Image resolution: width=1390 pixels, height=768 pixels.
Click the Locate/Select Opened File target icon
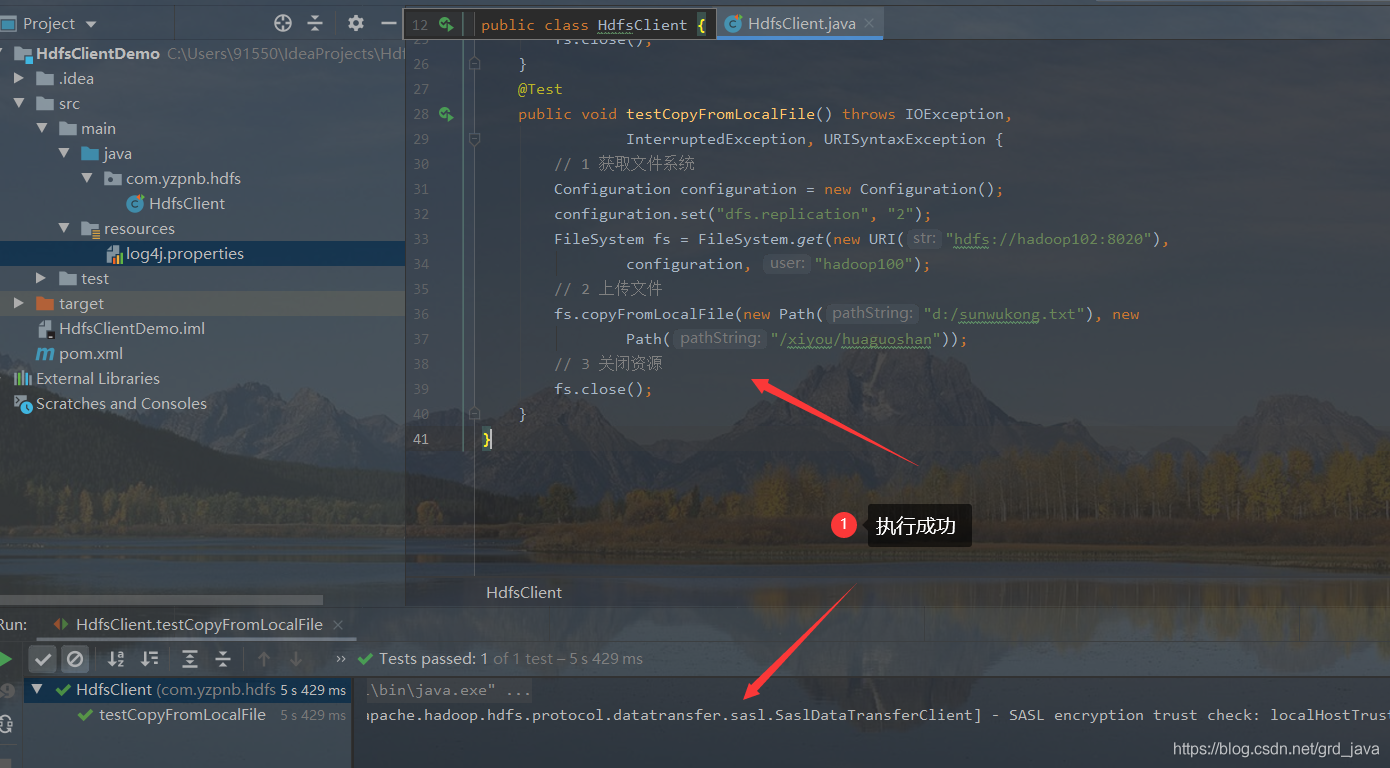point(283,23)
